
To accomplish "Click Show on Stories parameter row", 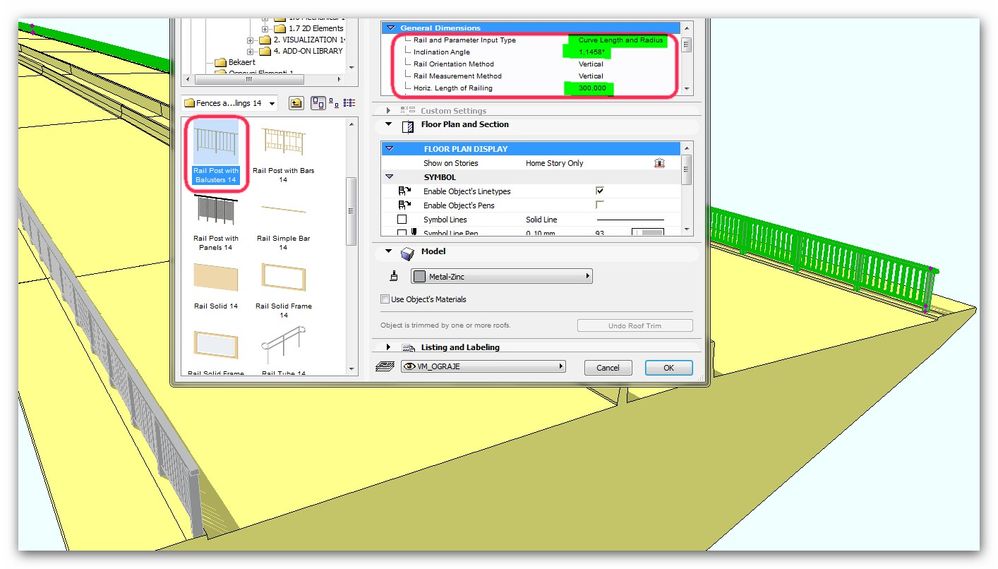I will [x=531, y=163].
